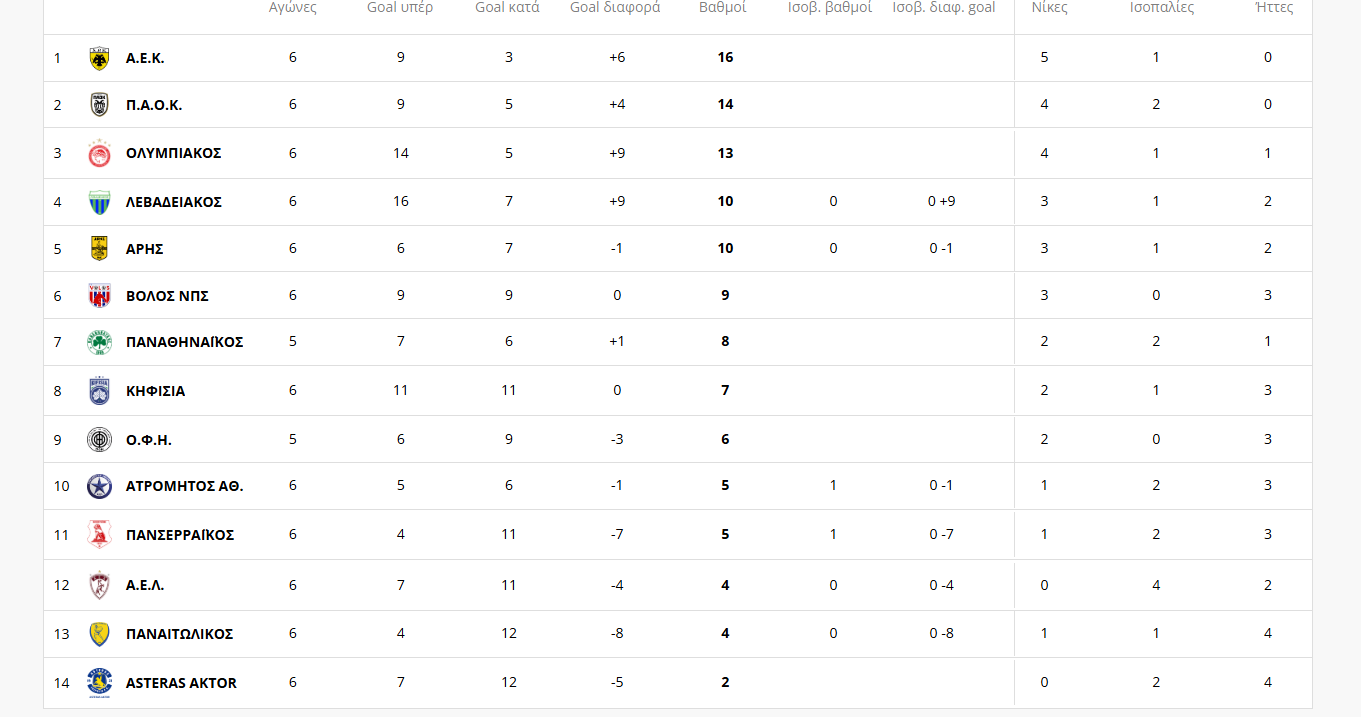Click the Asteras Aktor team badge
The width and height of the screenshot is (1361, 717).
tap(99, 683)
